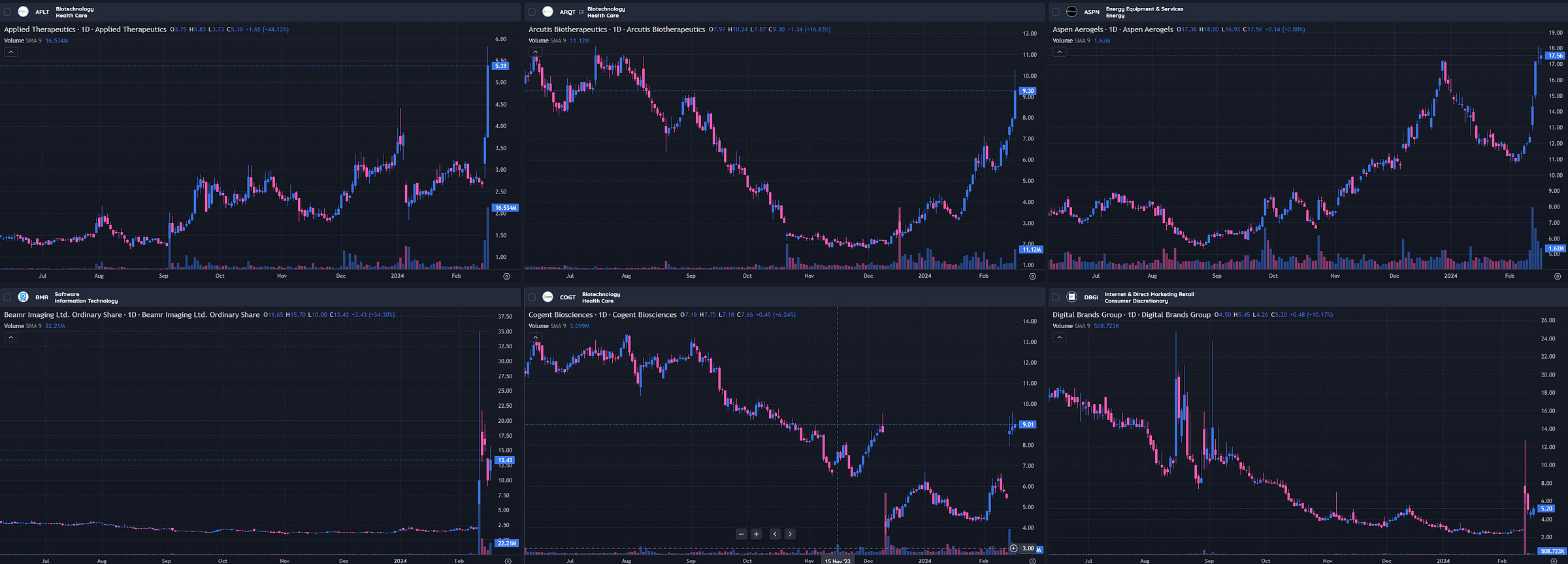Image resolution: width=1568 pixels, height=564 pixels.
Task: Click the Cogent Biosciences 1D legend title
Action: pos(602,315)
